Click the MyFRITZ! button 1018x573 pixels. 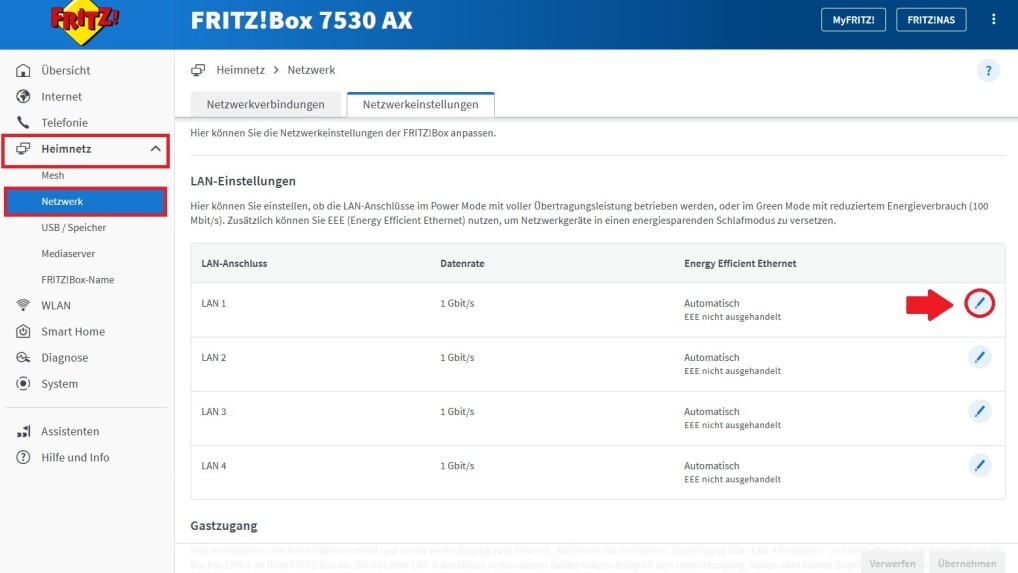[853, 19]
